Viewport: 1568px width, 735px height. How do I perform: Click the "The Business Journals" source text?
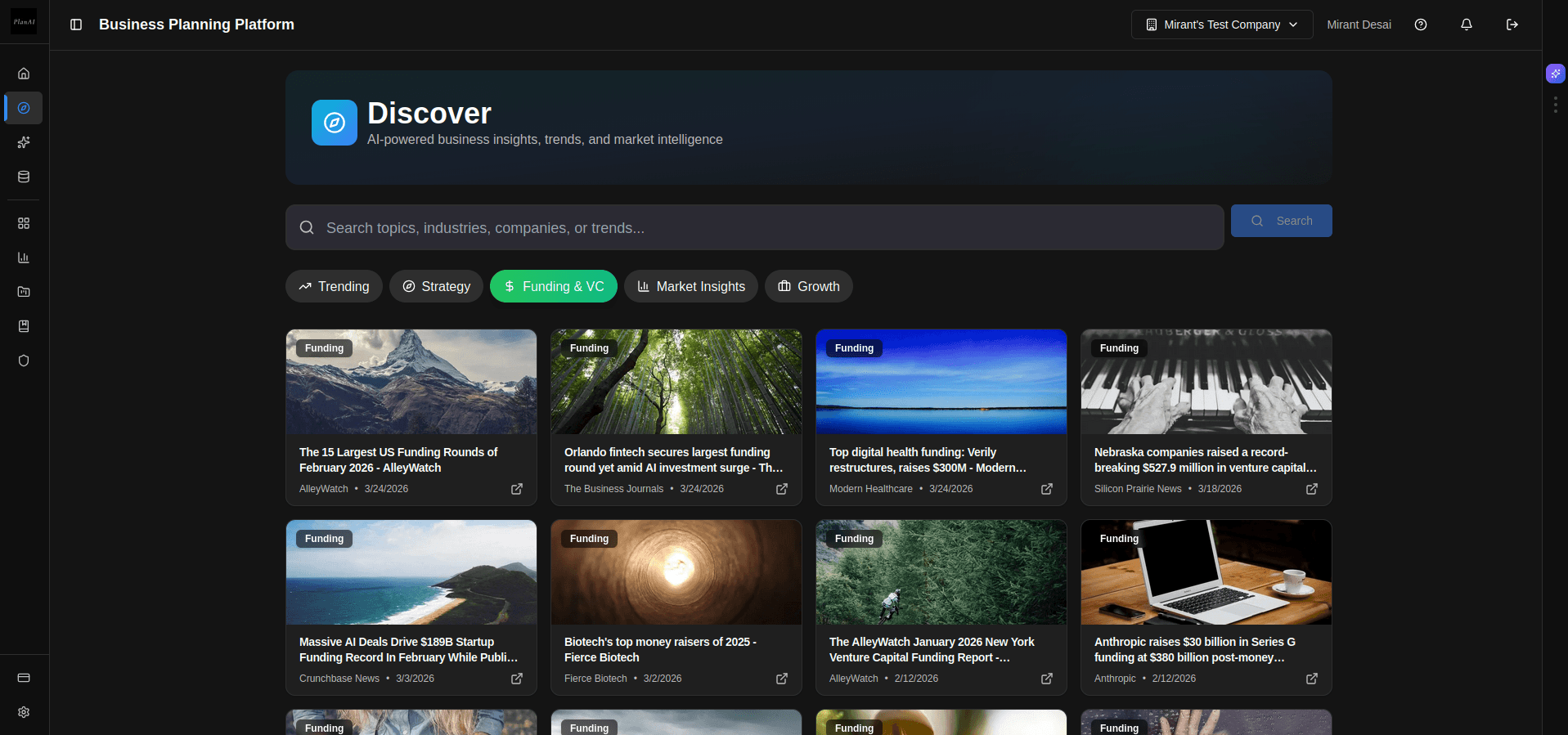coord(613,489)
